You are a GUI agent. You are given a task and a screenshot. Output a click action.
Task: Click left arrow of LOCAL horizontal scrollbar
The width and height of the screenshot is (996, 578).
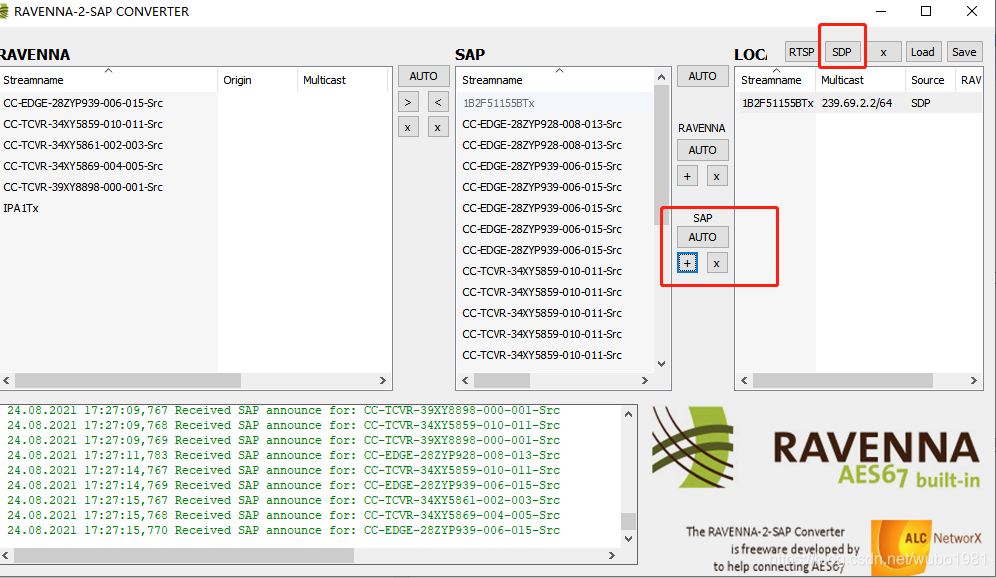744,380
